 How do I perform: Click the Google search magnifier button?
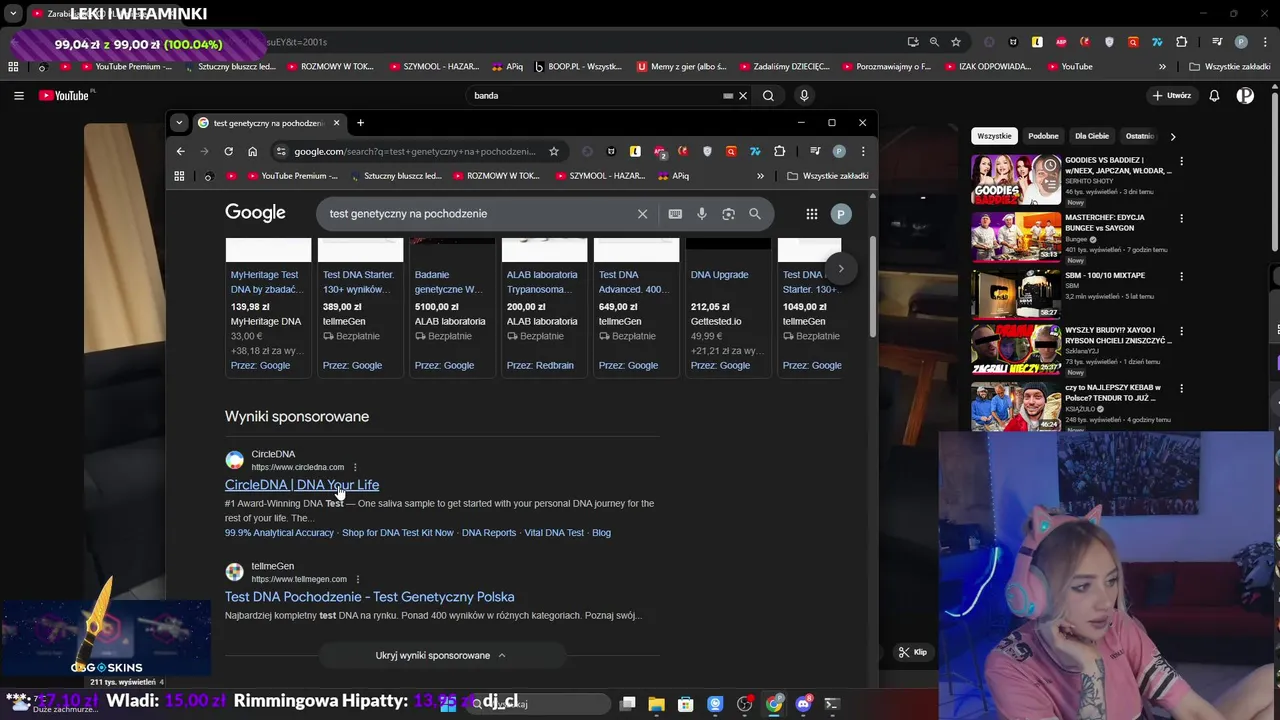pos(755,214)
